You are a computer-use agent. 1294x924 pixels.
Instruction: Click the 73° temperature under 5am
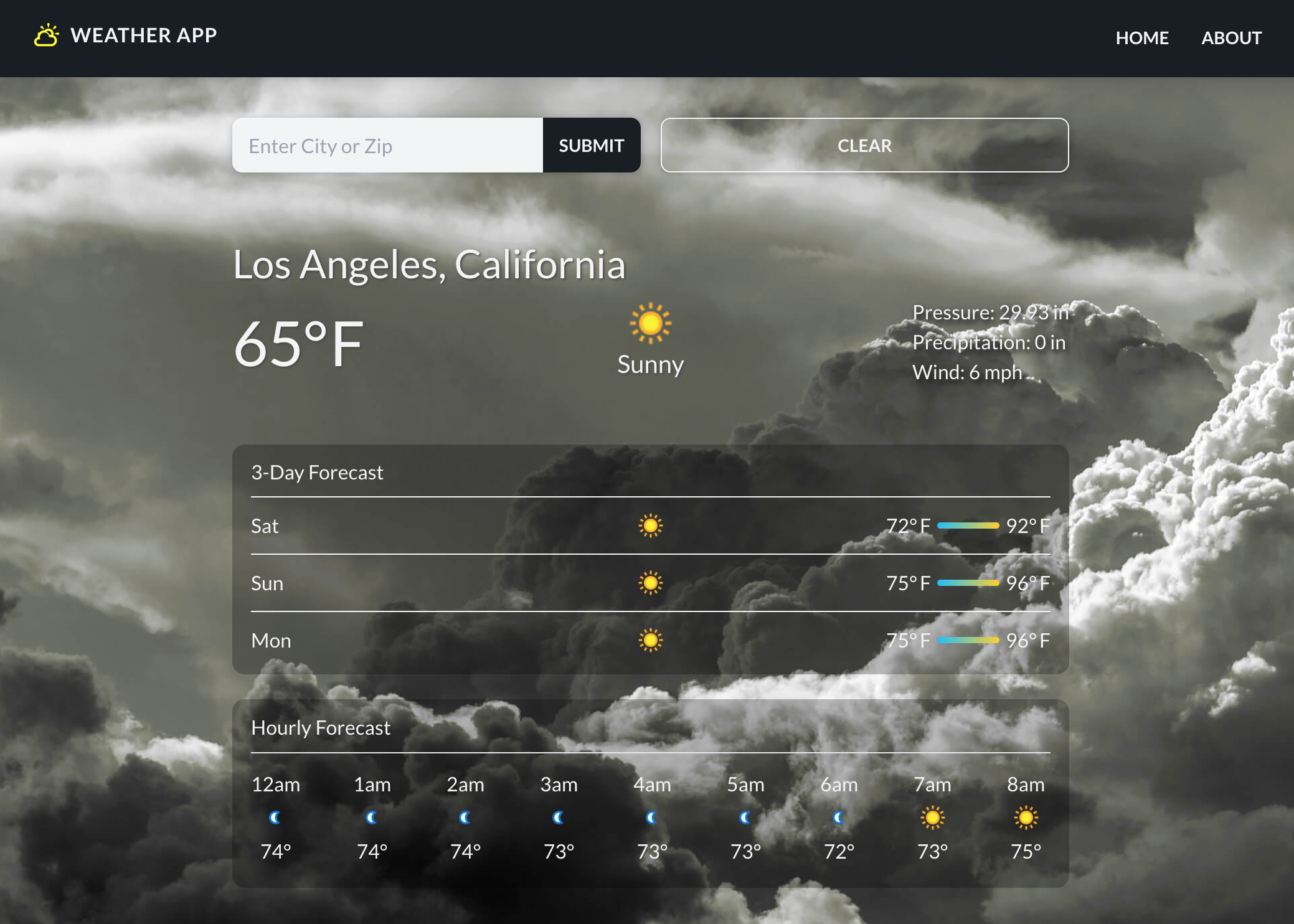click(745, 851)
